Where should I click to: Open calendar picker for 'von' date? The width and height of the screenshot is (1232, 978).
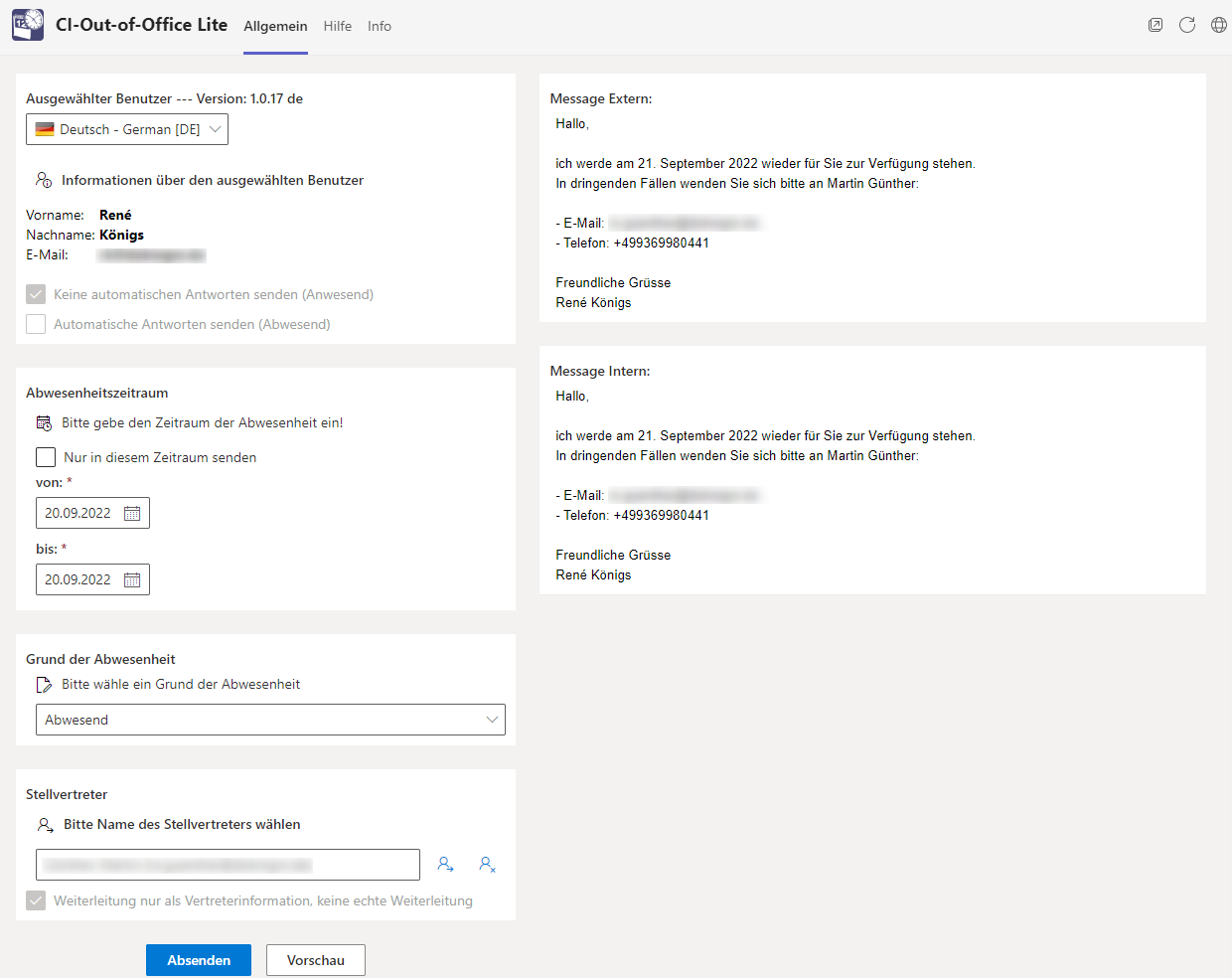click(132, 514)
